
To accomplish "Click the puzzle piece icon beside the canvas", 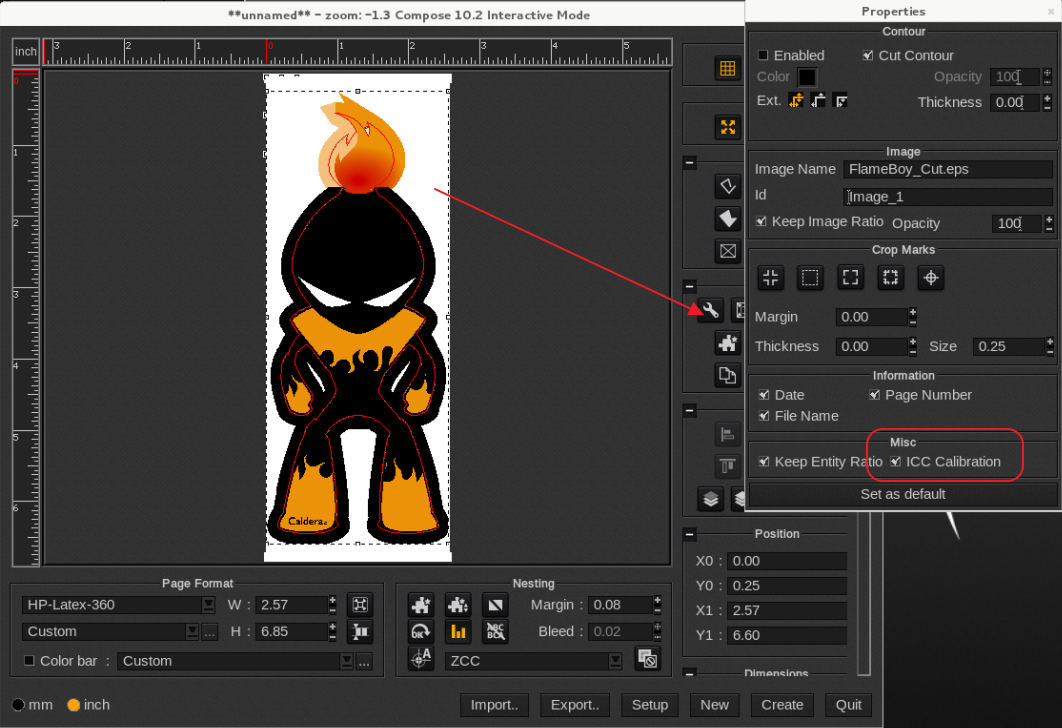I will pos(727,343).
